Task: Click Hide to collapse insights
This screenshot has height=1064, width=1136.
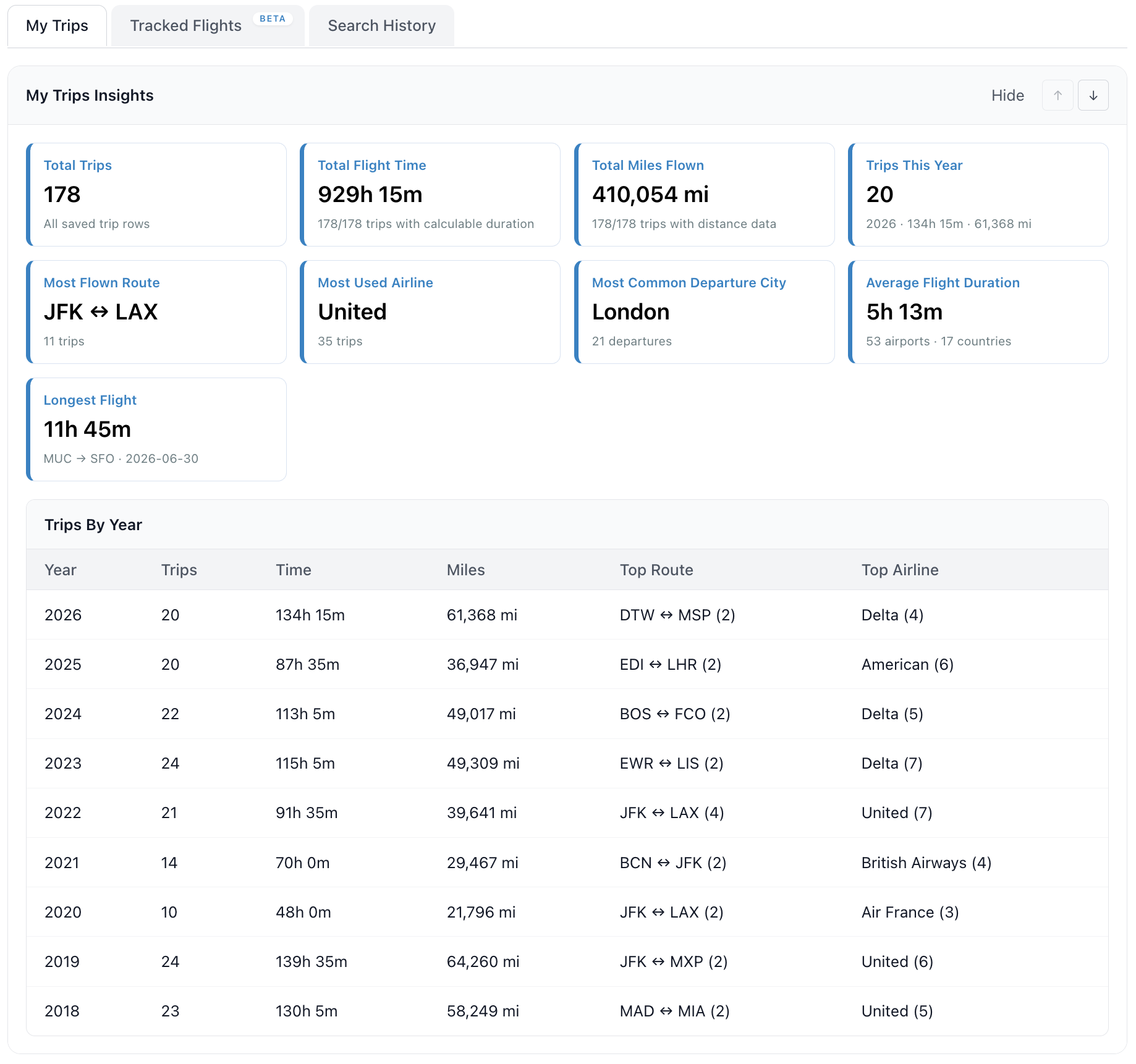Action: [x=1007, y=96]
